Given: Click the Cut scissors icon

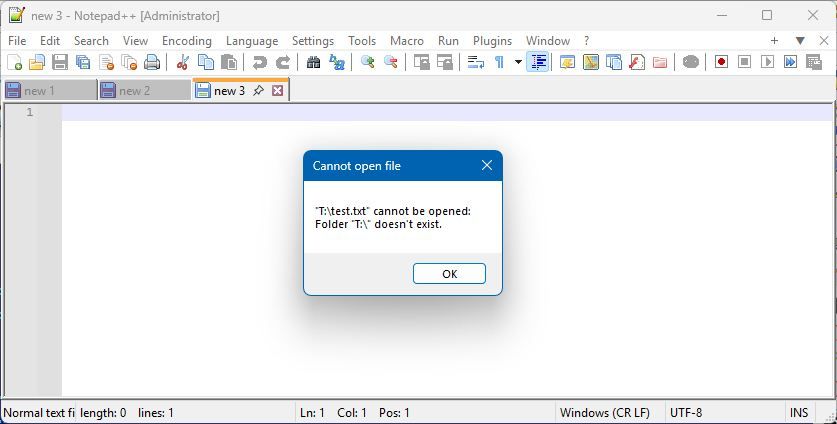Looking at the screenshot, I should click(x=183, y=62).
